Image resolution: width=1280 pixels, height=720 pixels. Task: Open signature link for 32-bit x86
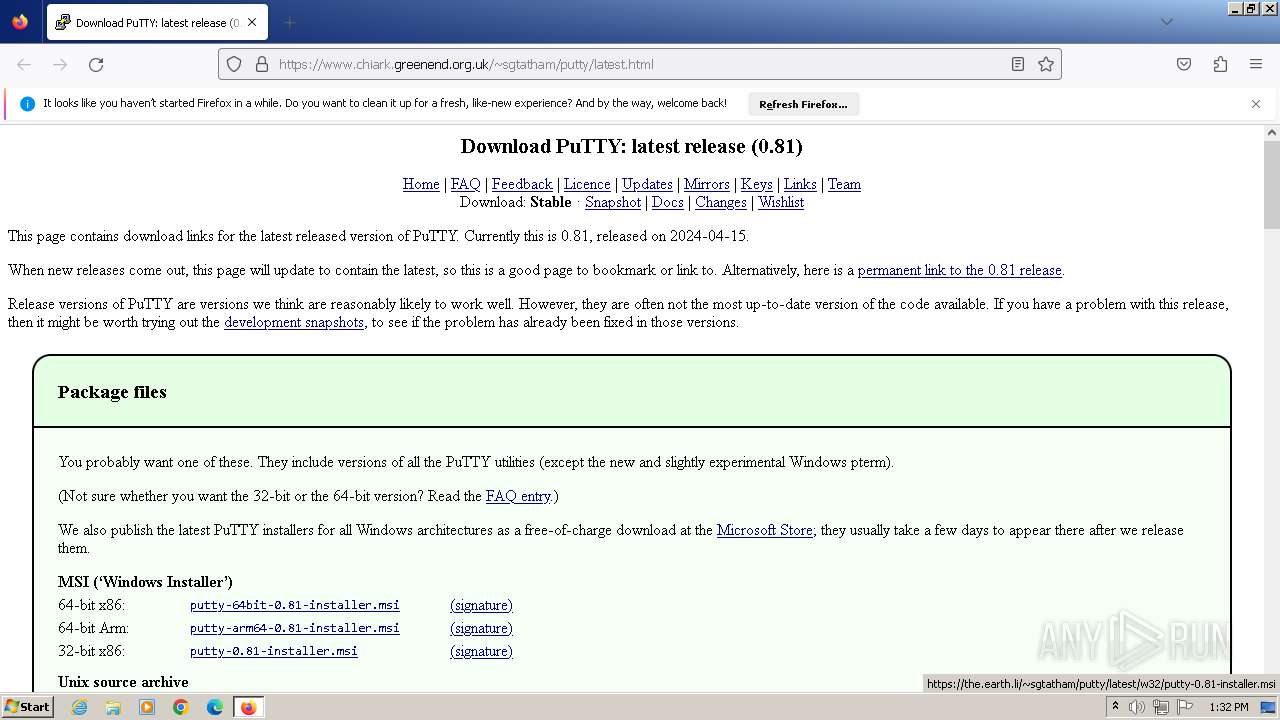tap(481, 651)
